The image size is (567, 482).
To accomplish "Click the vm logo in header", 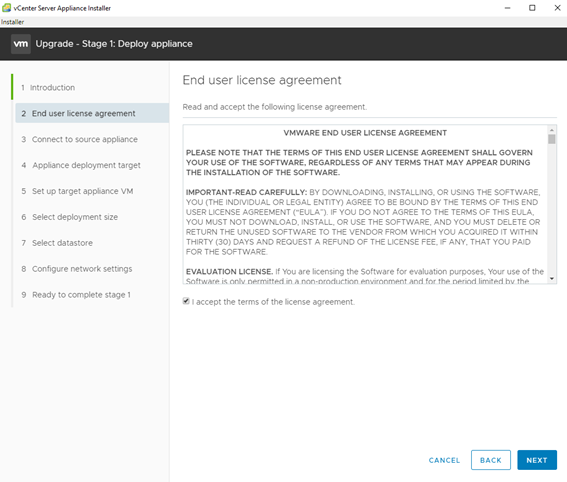I will [21, 44].
